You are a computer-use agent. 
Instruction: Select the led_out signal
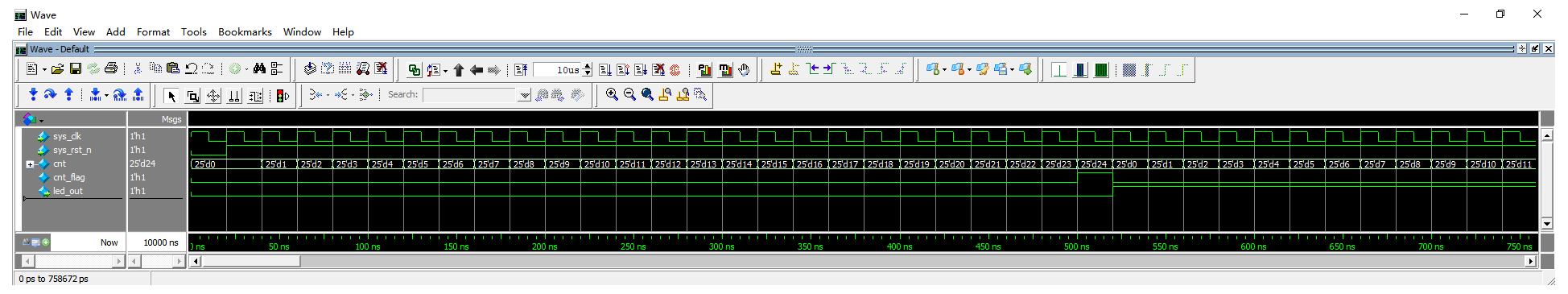tap(68, 191)
